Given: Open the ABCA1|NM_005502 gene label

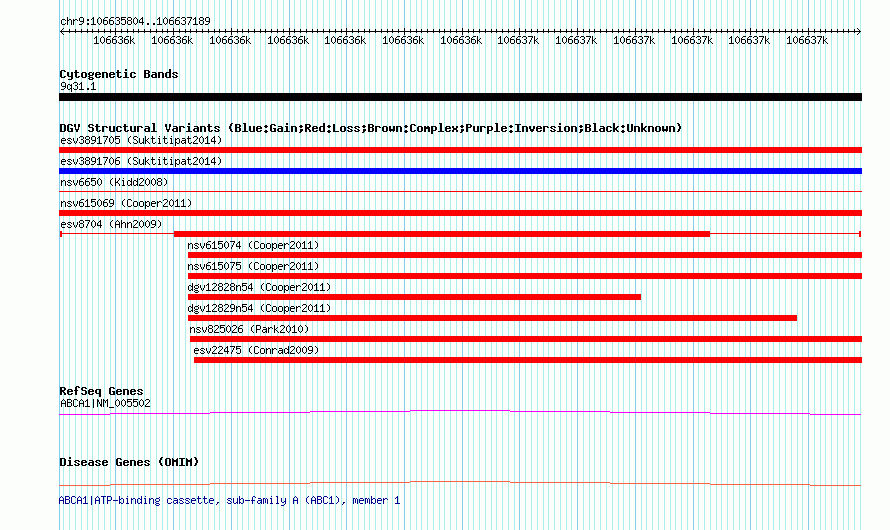Looking at the screenshot, I should point(105,403).
